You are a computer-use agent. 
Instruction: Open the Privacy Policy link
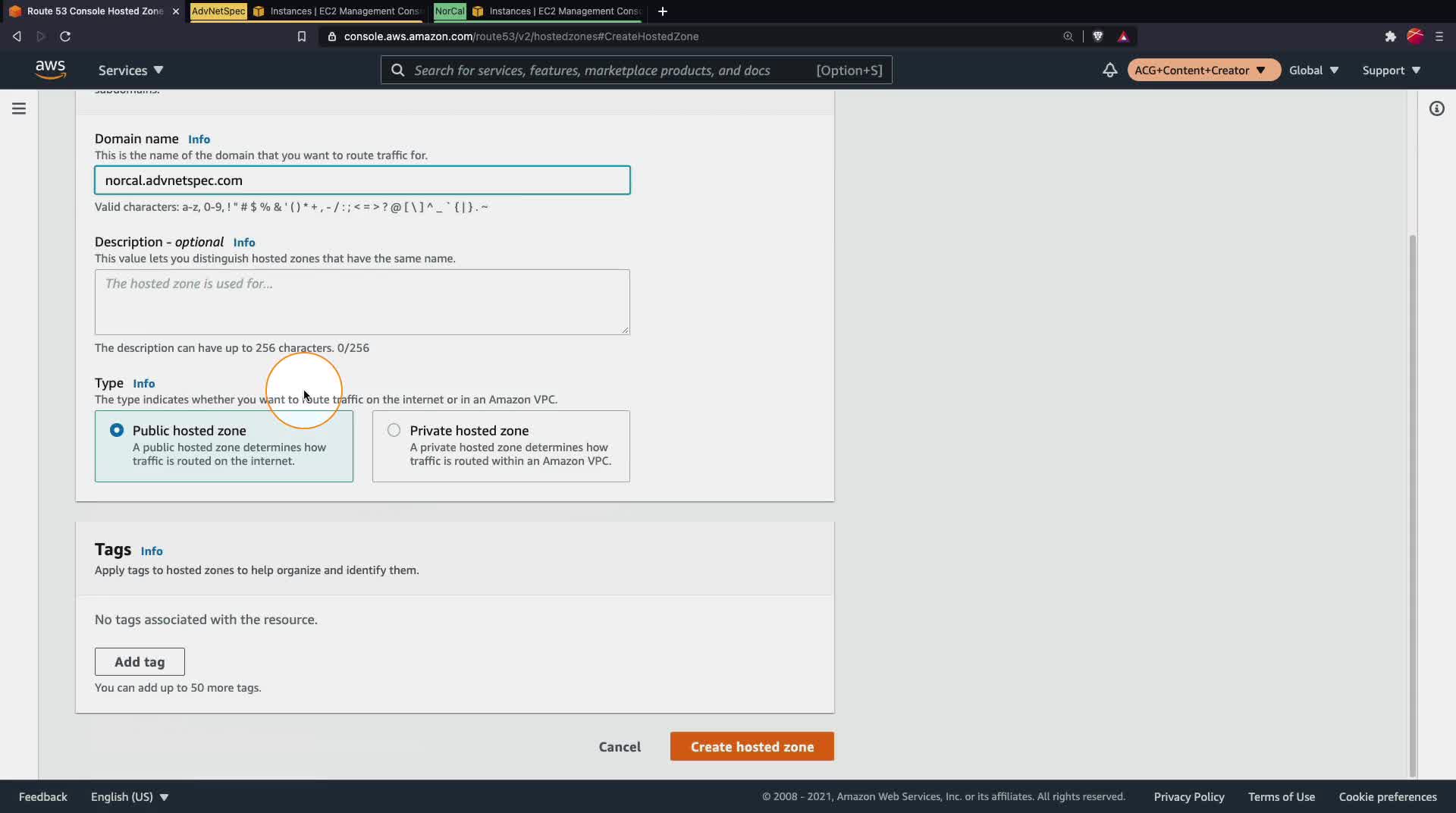coord(1188,796)
